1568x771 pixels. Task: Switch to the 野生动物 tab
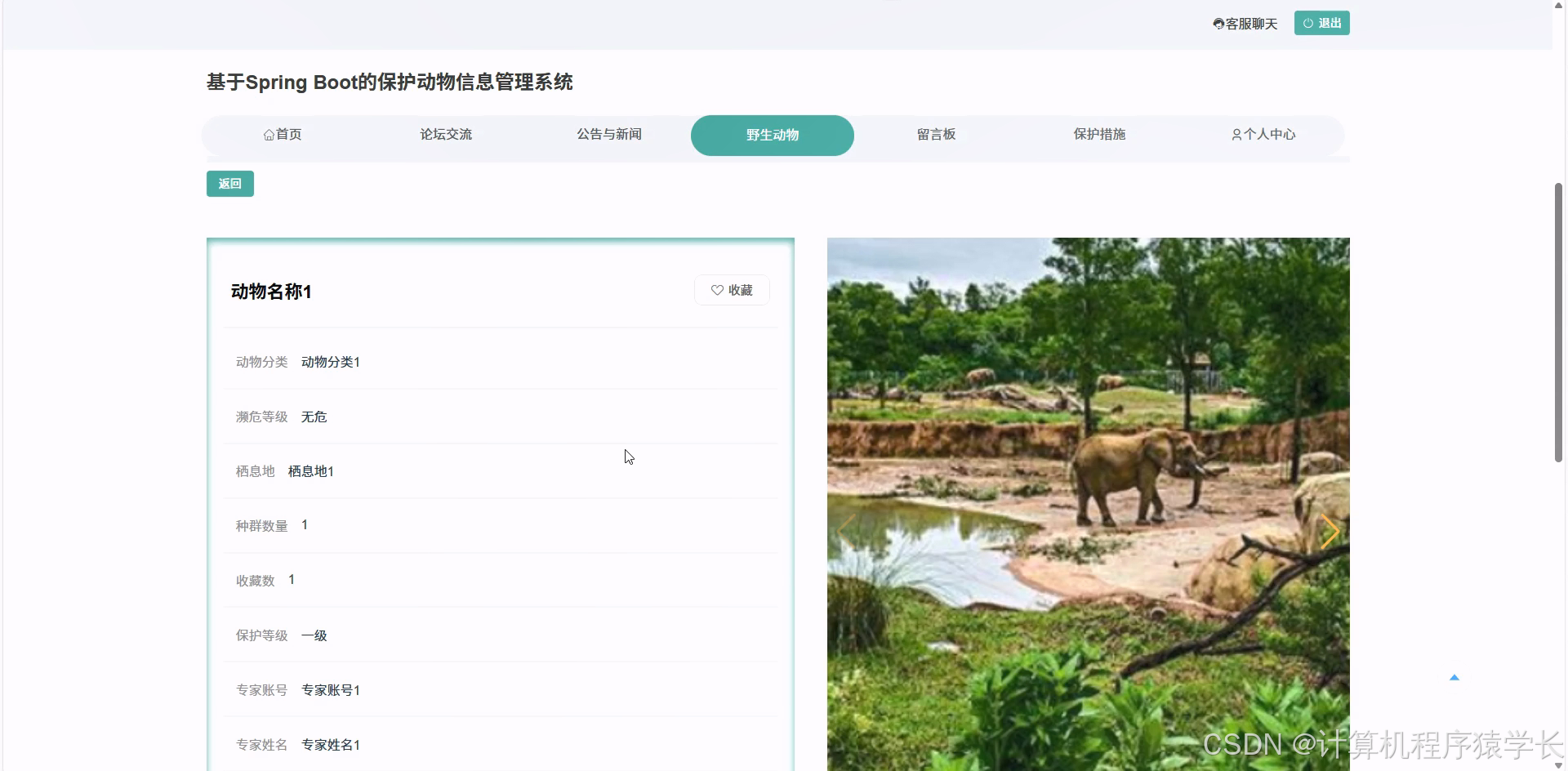pyautogui.click(x=772, y=135)
